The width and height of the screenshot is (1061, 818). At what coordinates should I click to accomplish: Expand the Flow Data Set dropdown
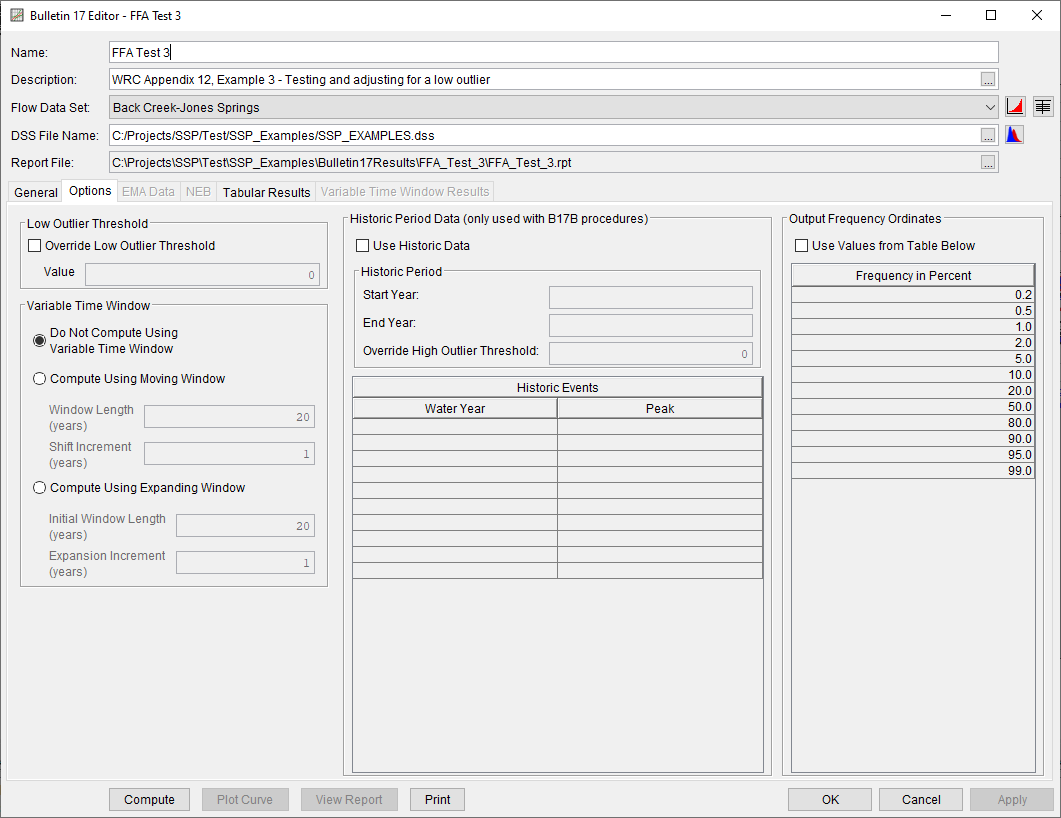tap(990, 108)
